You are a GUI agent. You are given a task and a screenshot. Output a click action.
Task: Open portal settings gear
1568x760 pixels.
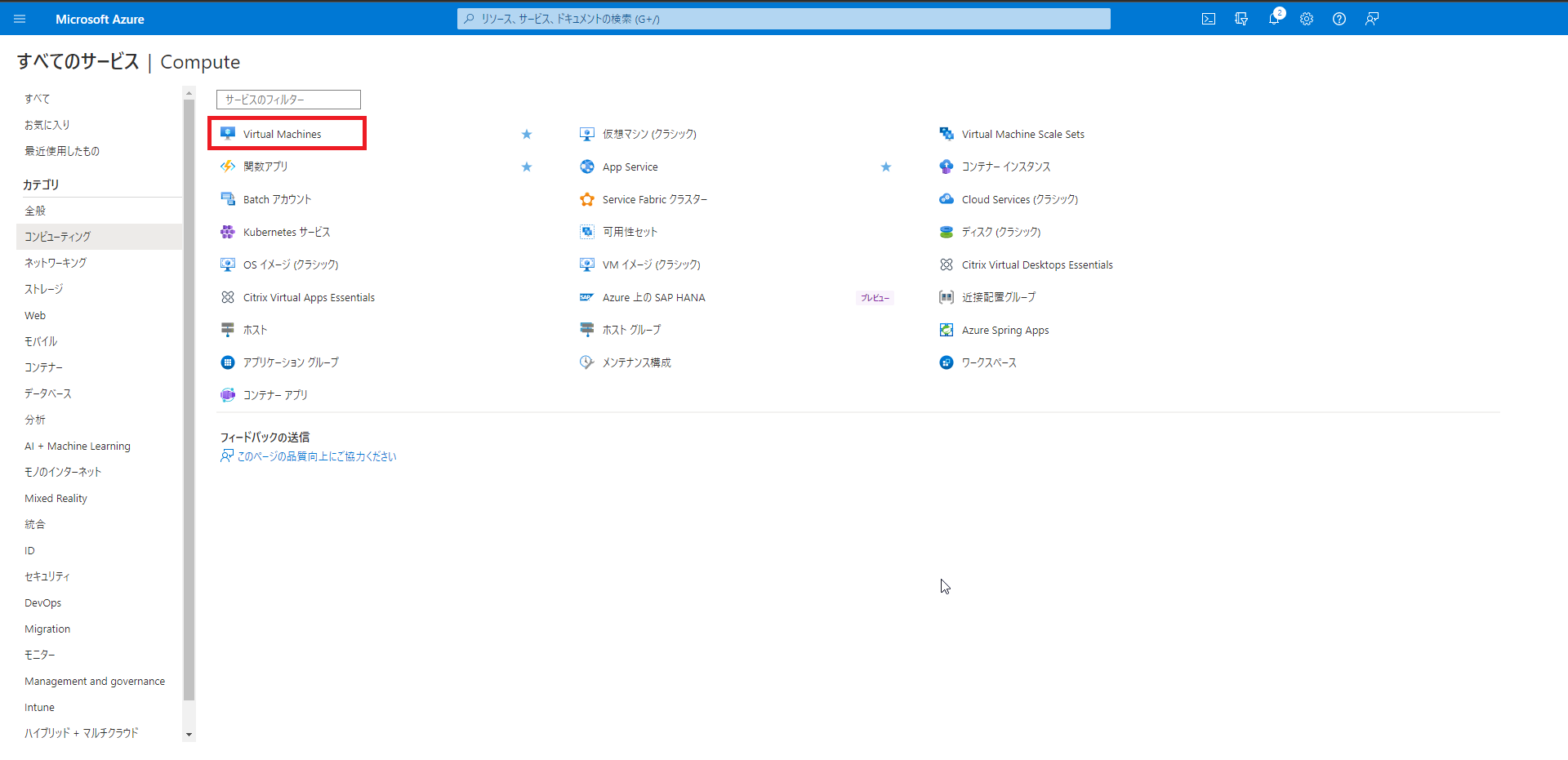click(x=1307, y=19)
